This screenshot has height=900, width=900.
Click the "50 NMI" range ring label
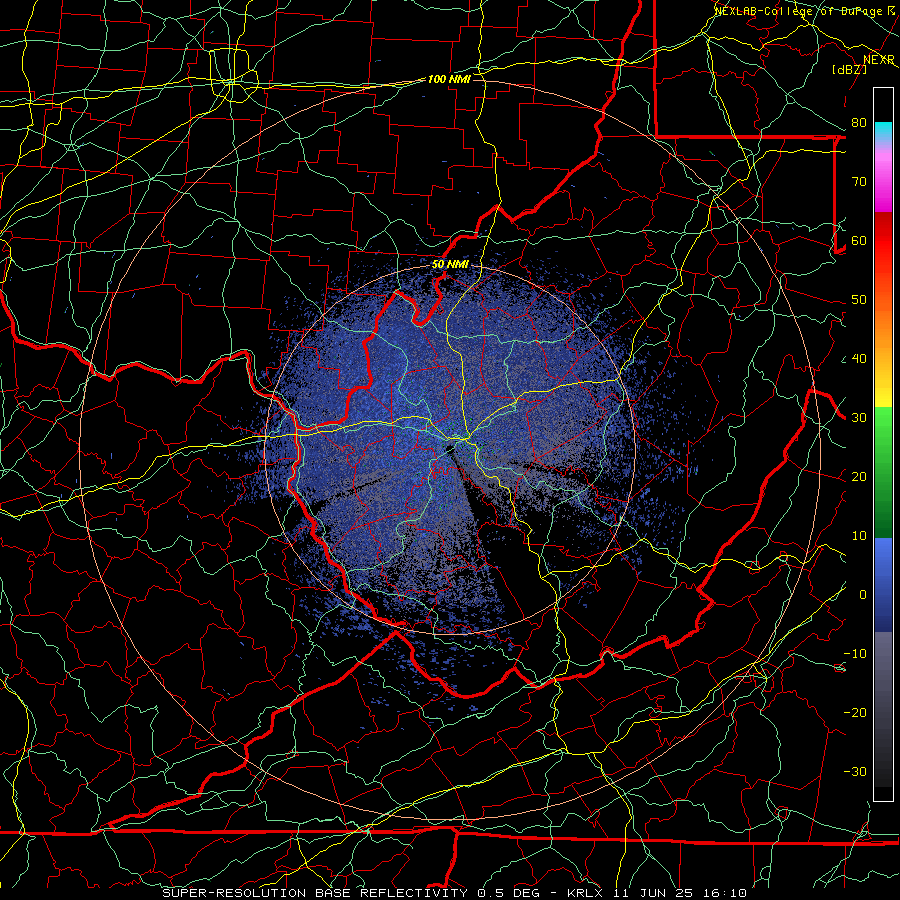tap(450, 264)
